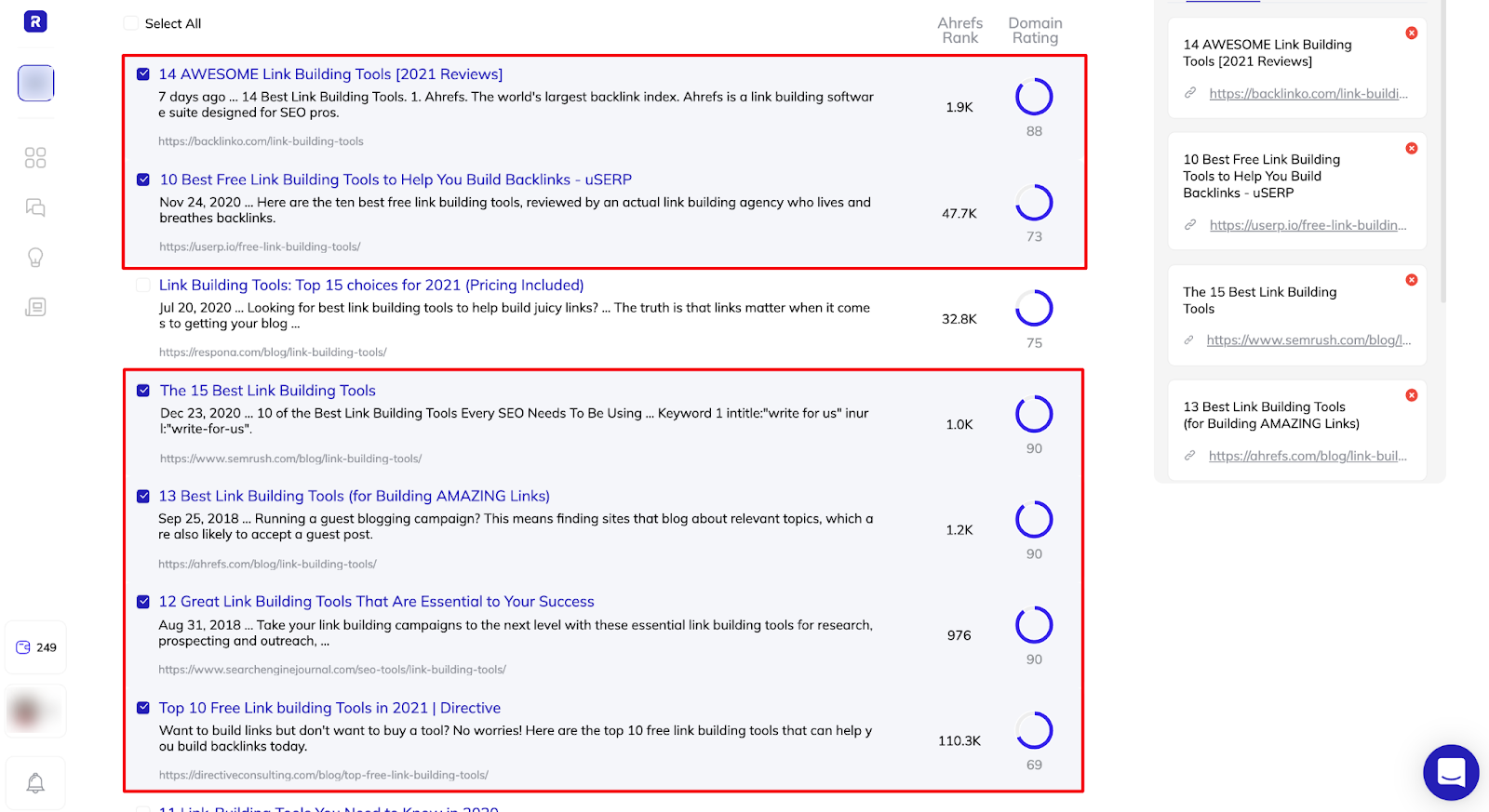
Task: Open the userp.io URL in the selected card
Action: (1308, 225)
